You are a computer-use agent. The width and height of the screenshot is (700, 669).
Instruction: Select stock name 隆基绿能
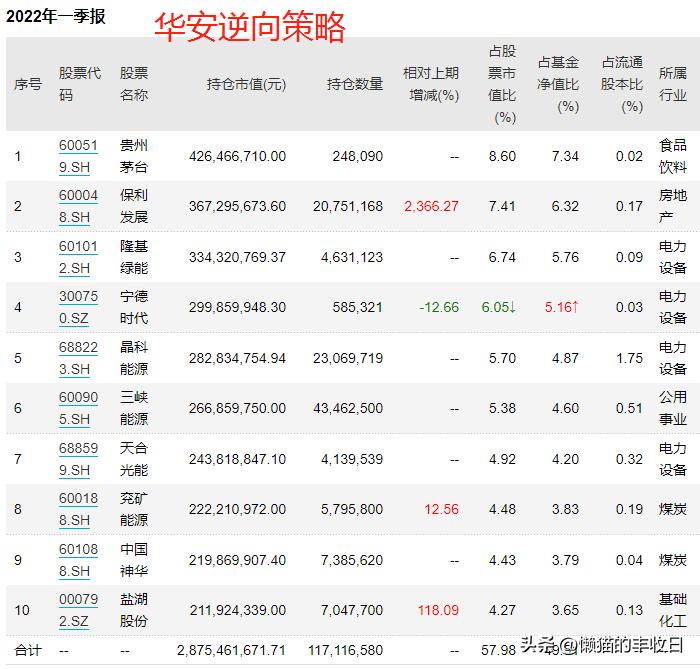point(133,257)
